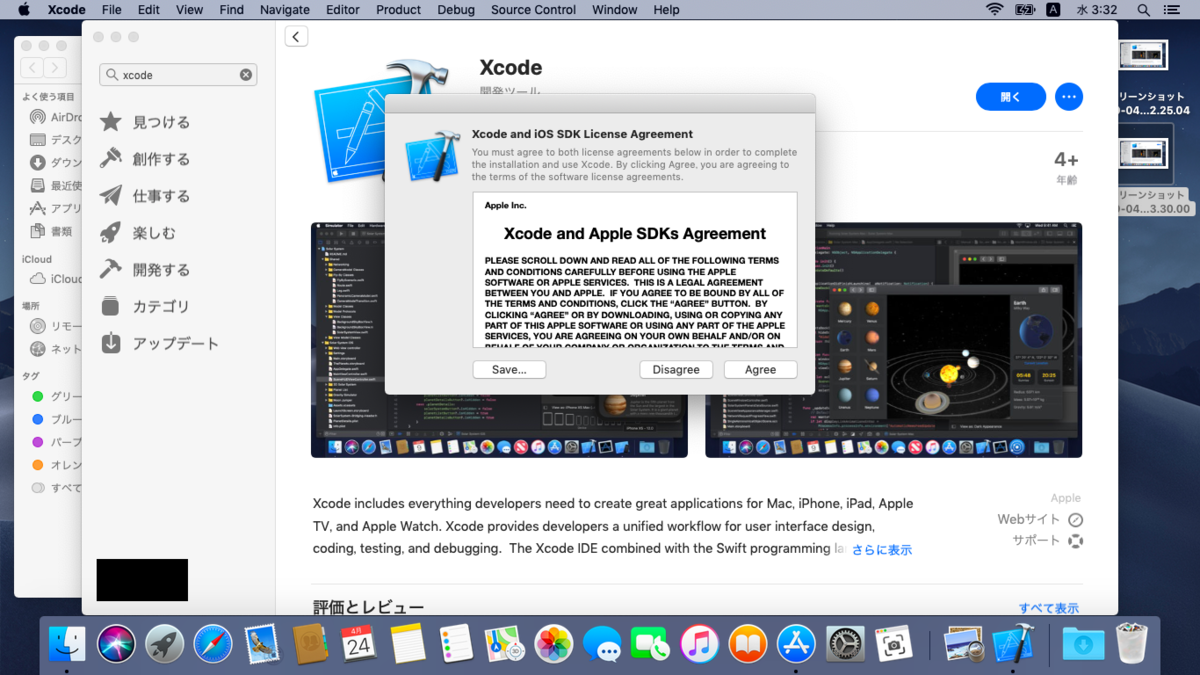Open Preview from the Dock
1200x675 pixels.
click(x=964, y=644)
